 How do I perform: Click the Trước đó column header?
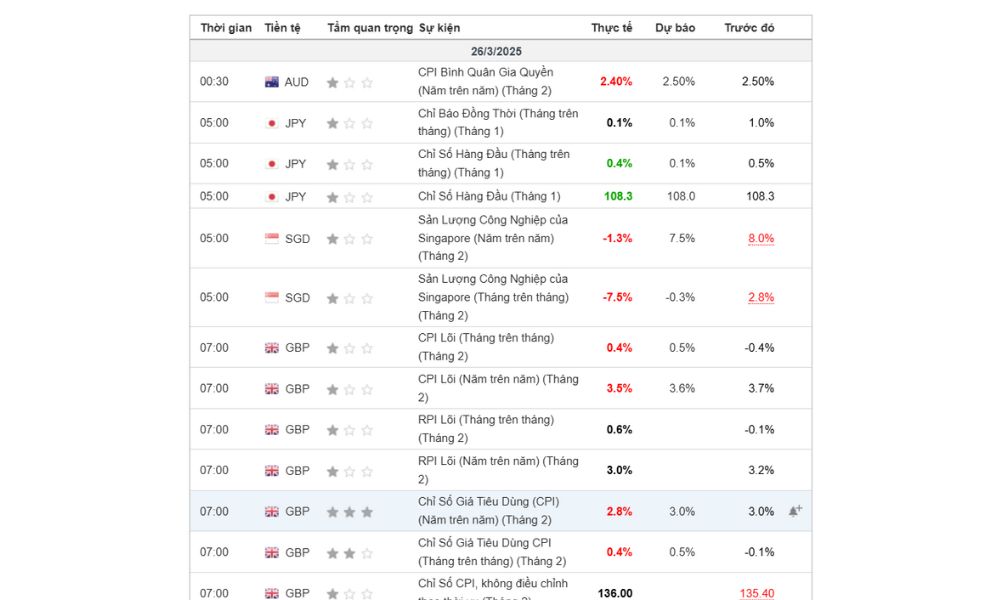[x=749, y=28]
